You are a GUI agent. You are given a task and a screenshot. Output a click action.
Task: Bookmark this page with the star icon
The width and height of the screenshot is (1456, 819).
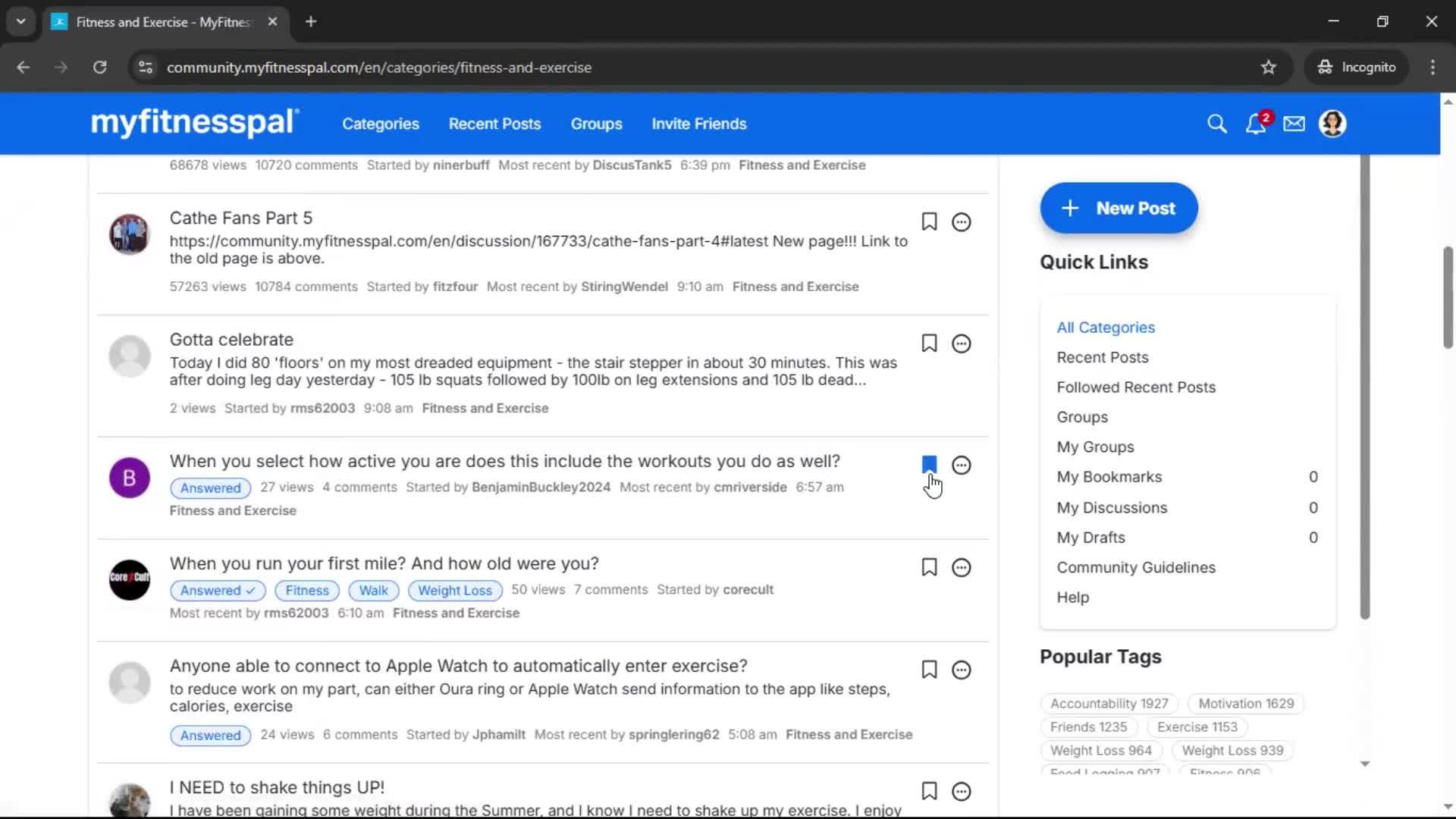[x=1268, y=67]
